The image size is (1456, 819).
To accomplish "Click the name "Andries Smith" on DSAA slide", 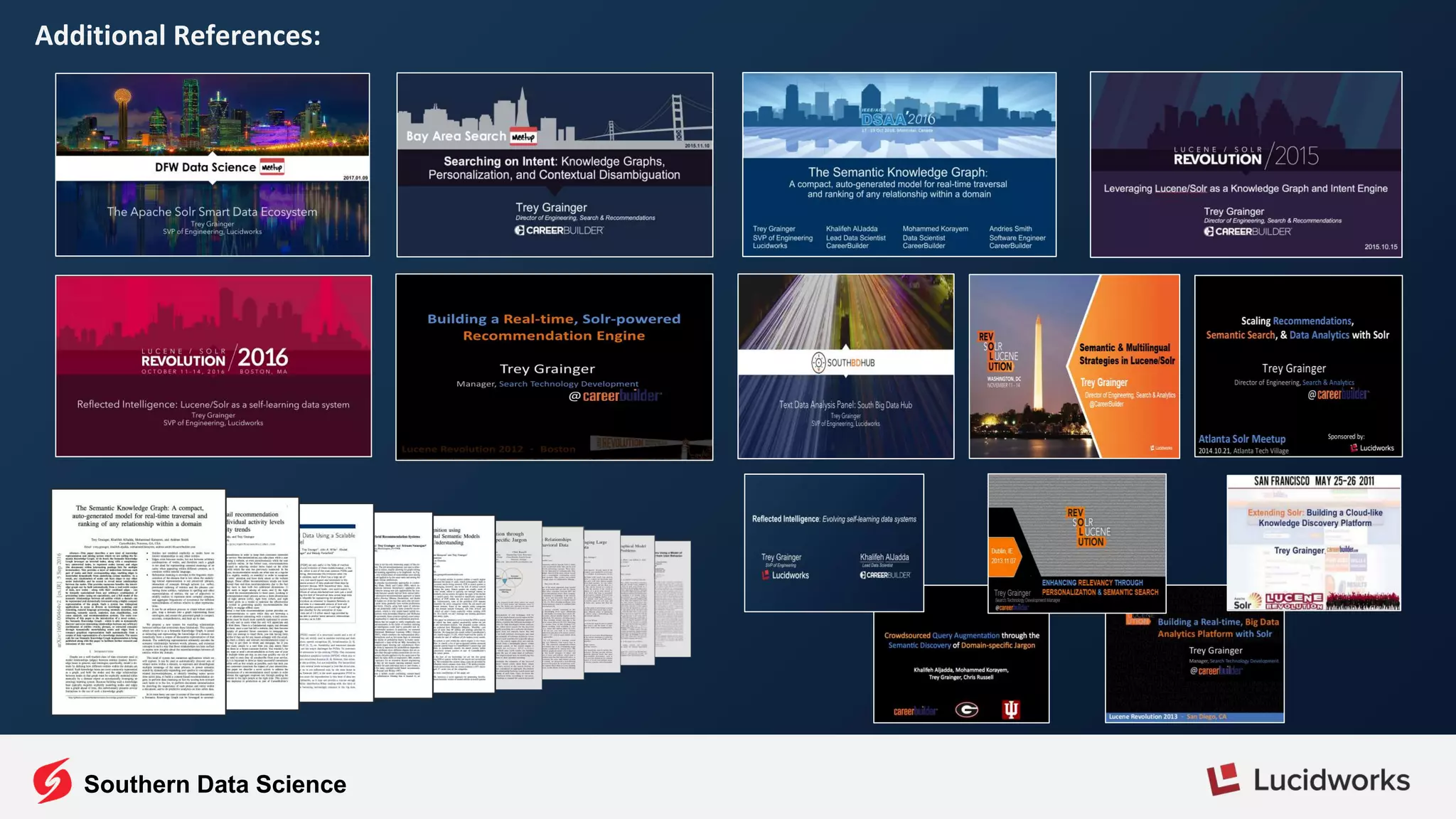I will pyautogui.click(x=1010, y=229).
